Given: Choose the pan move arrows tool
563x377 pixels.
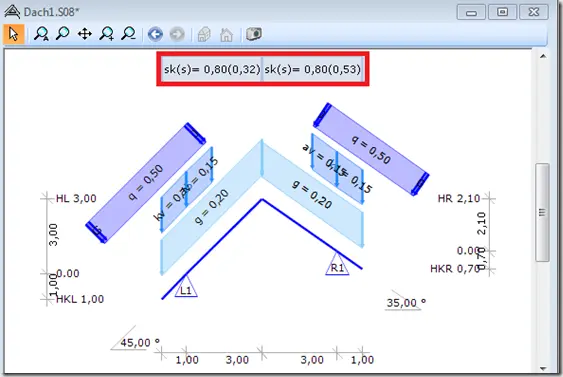Looking at the screenshot, I should click(x=85, y=34).
